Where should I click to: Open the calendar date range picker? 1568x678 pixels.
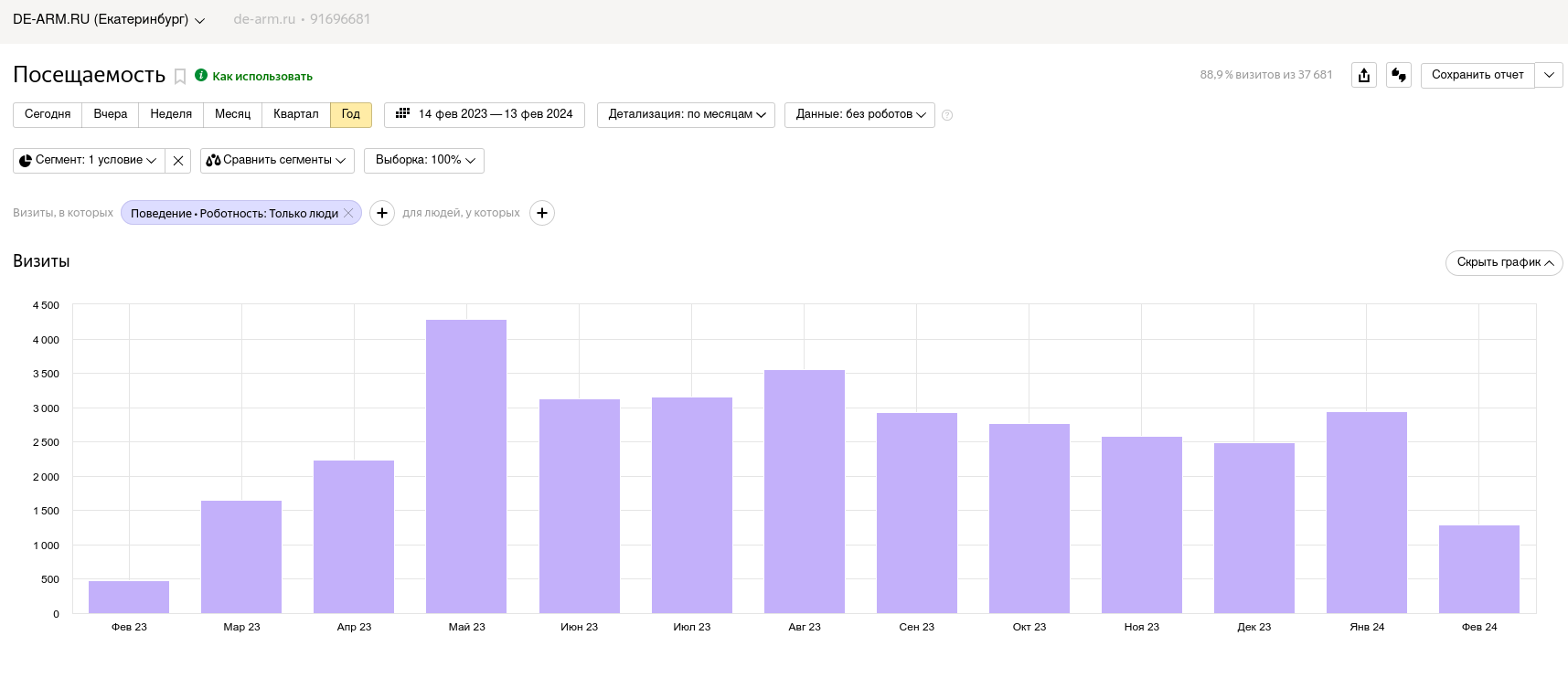pyautogui.click(x=485, y=115)
